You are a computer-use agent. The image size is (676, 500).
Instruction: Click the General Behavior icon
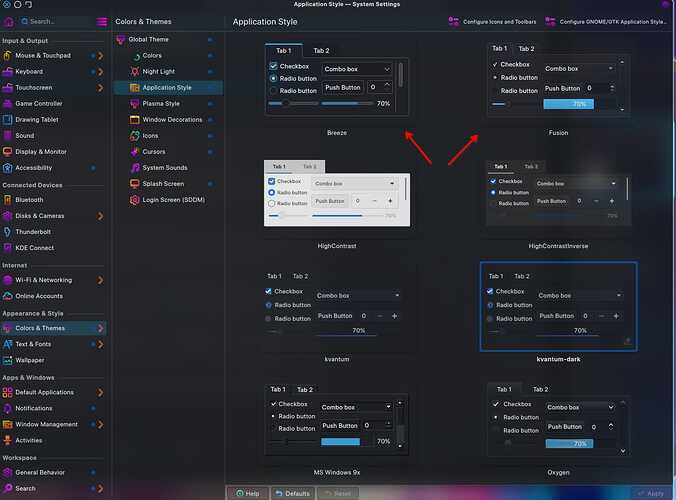(x=7, y=472)
